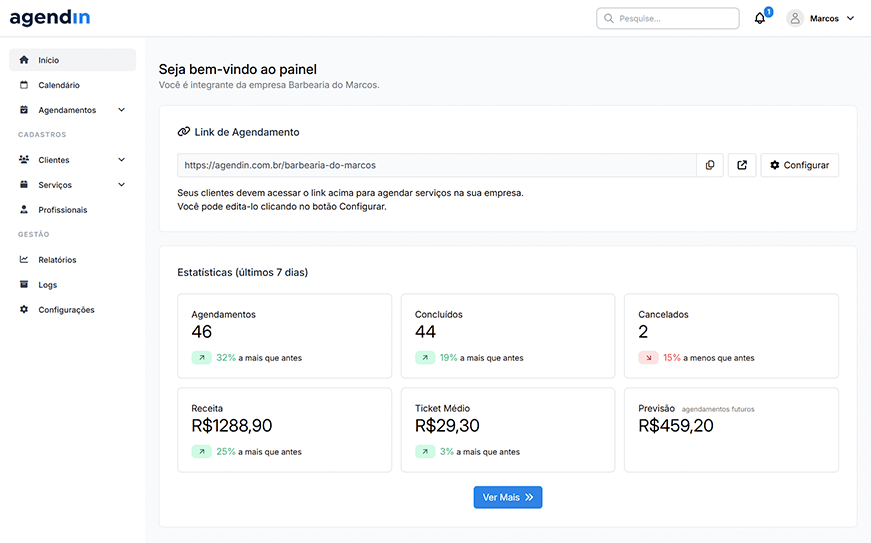This screenshot has width=871, height=543.
Task: Click the '32% a mais que antes' text
Action: [x=259, y=358]
